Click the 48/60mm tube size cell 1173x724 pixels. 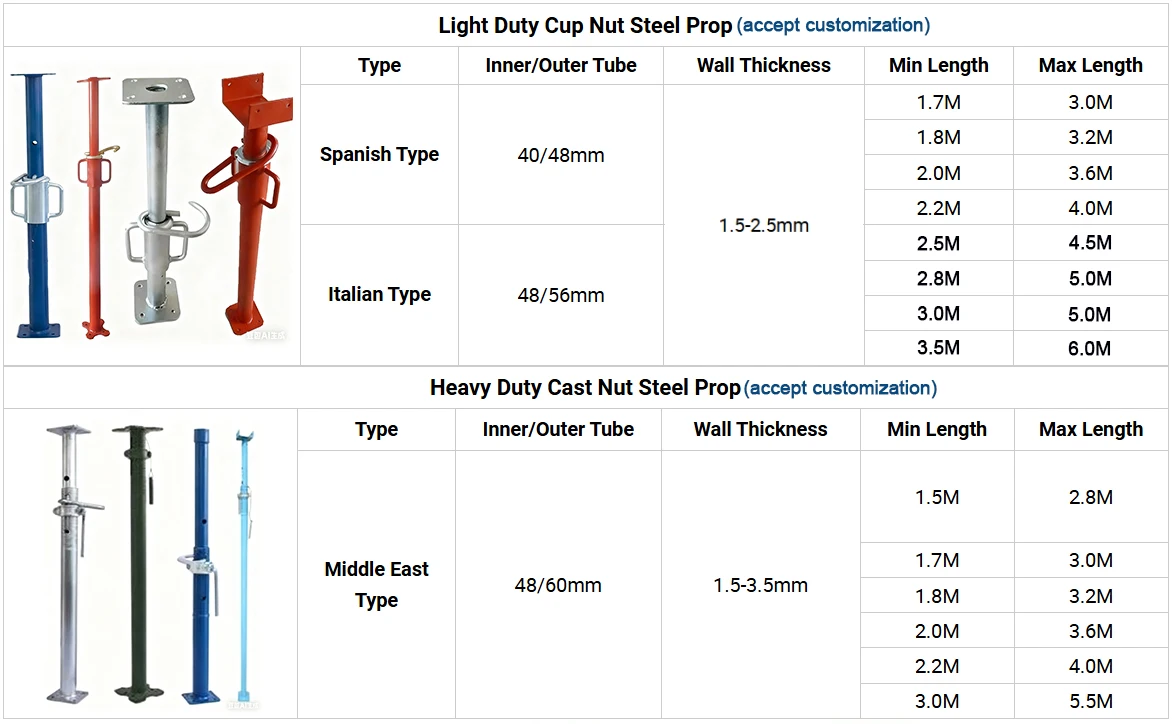pyautogui.click(x=558, y=585)
